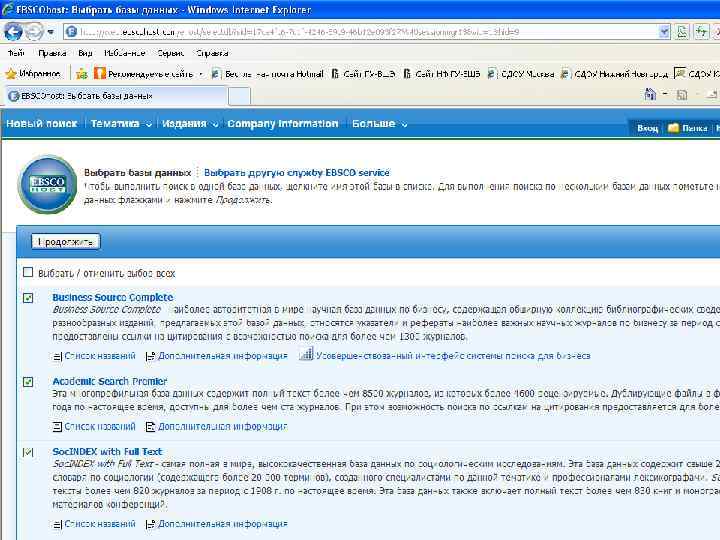Image resolution: width=720 pixels, height=540 pixels.
Task: Open Academic Search Premier database link
Action: click(110, 381)
